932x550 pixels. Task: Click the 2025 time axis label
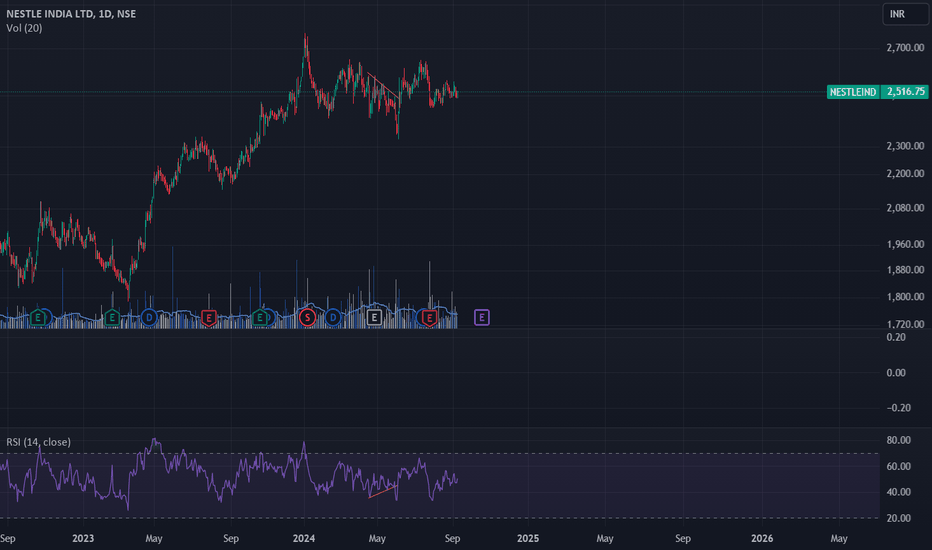[528, 539]
